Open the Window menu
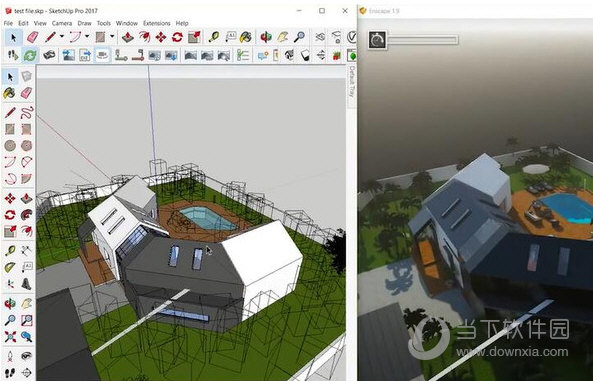Image resolution: width=593 pixels, height=381 pixels. tap(127, 23)
